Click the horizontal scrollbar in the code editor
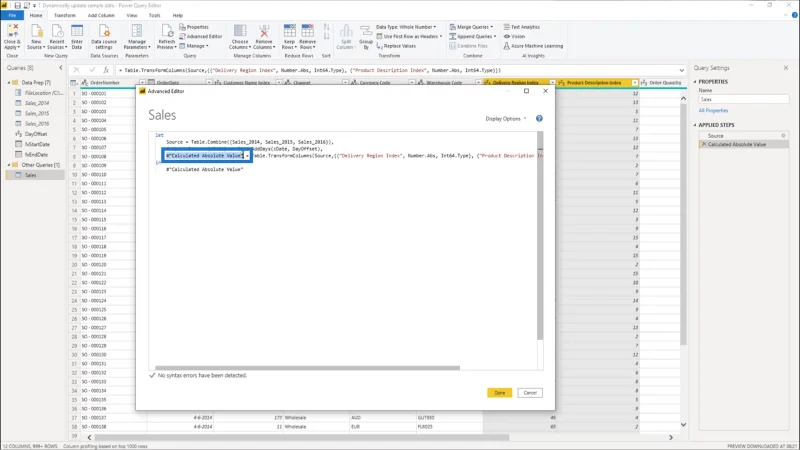Image resolution: width=800 pixels, height=450 pixels. [x=307, y=368]
